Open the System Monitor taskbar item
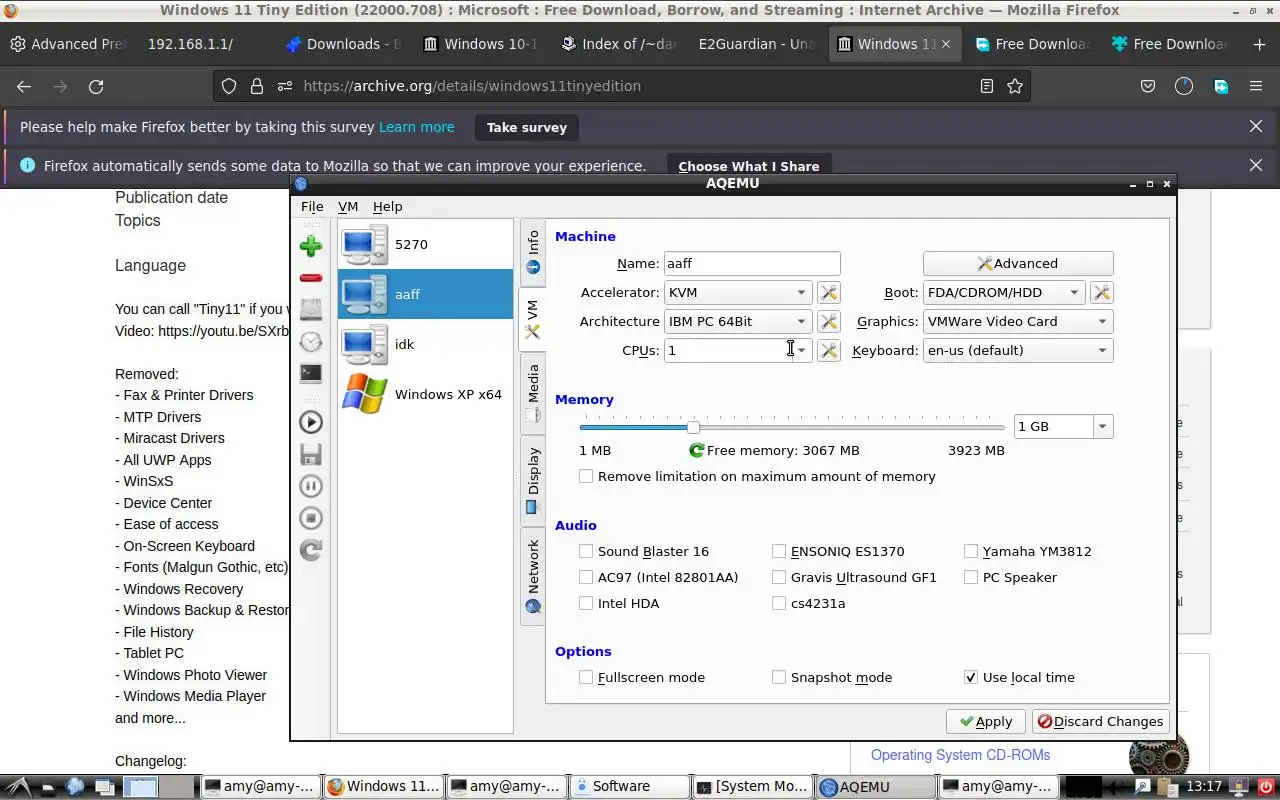 pos(752,786)
